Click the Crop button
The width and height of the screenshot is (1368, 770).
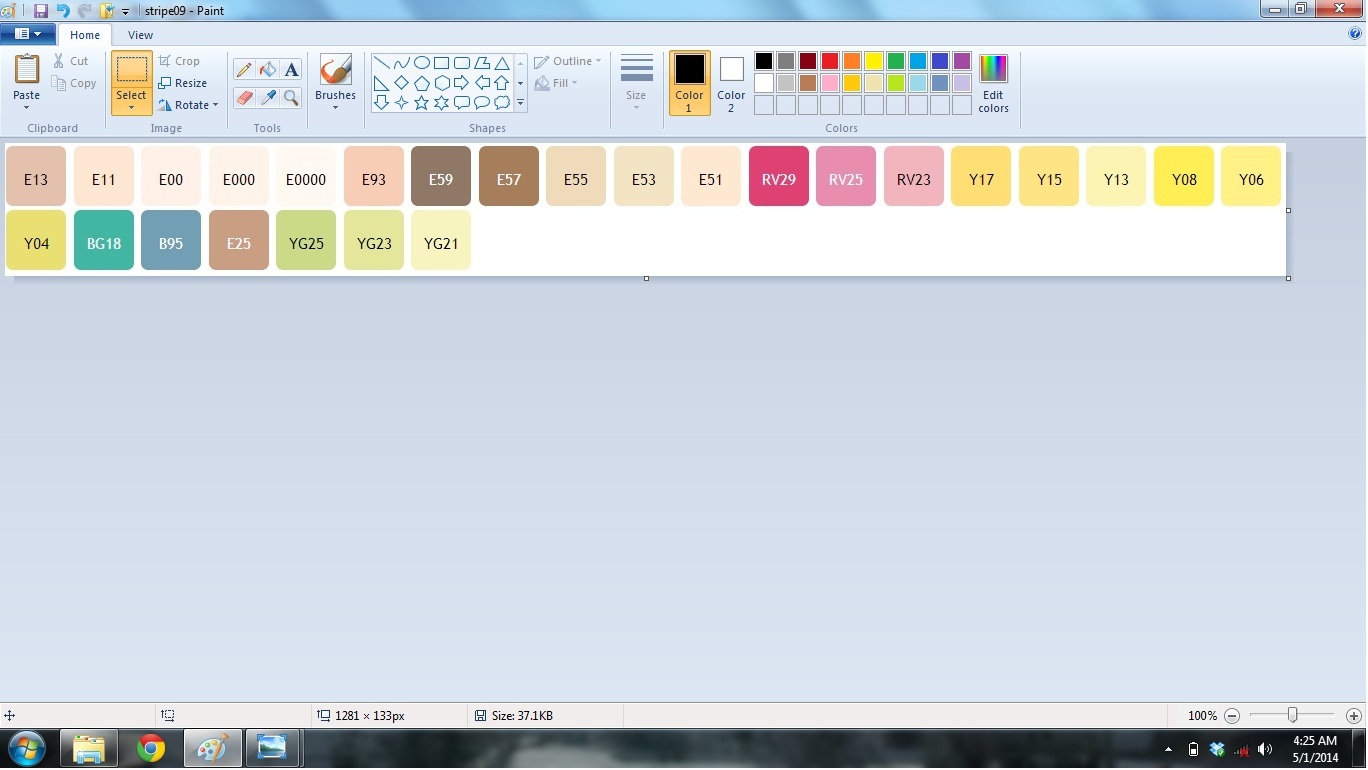(x=179, y=61)
